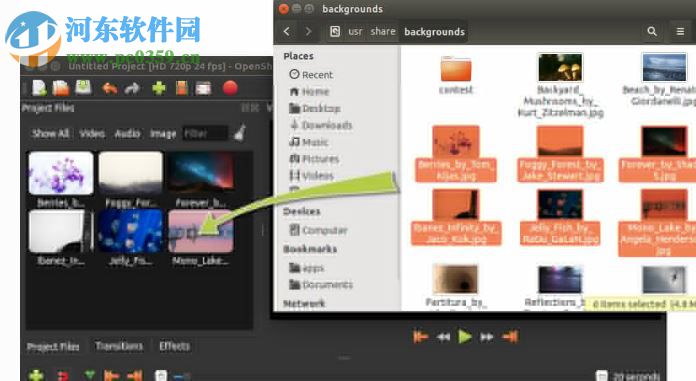
Task: Click the share path segment
Action: [x=383, y=32]
